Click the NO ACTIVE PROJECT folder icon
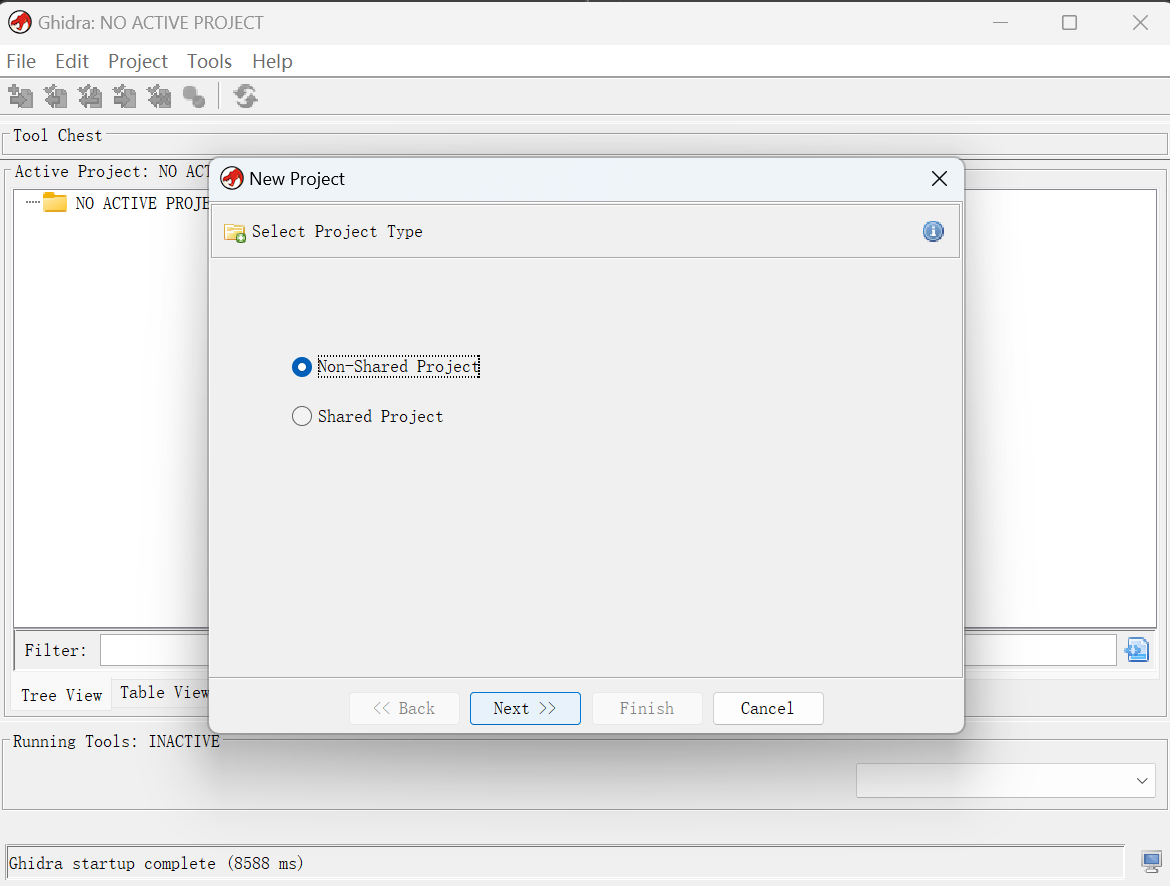 [x=54, y=202]
